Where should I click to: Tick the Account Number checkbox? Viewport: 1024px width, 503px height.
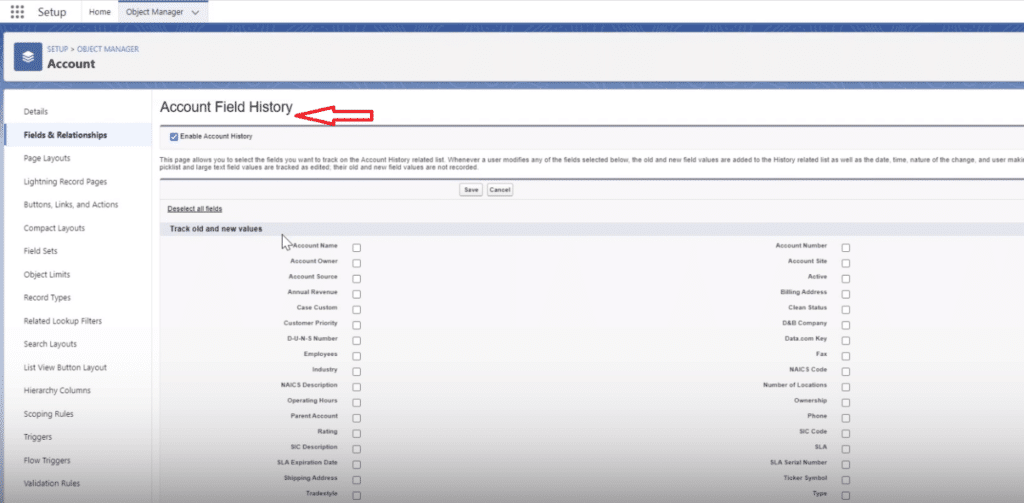click(845, 248)
